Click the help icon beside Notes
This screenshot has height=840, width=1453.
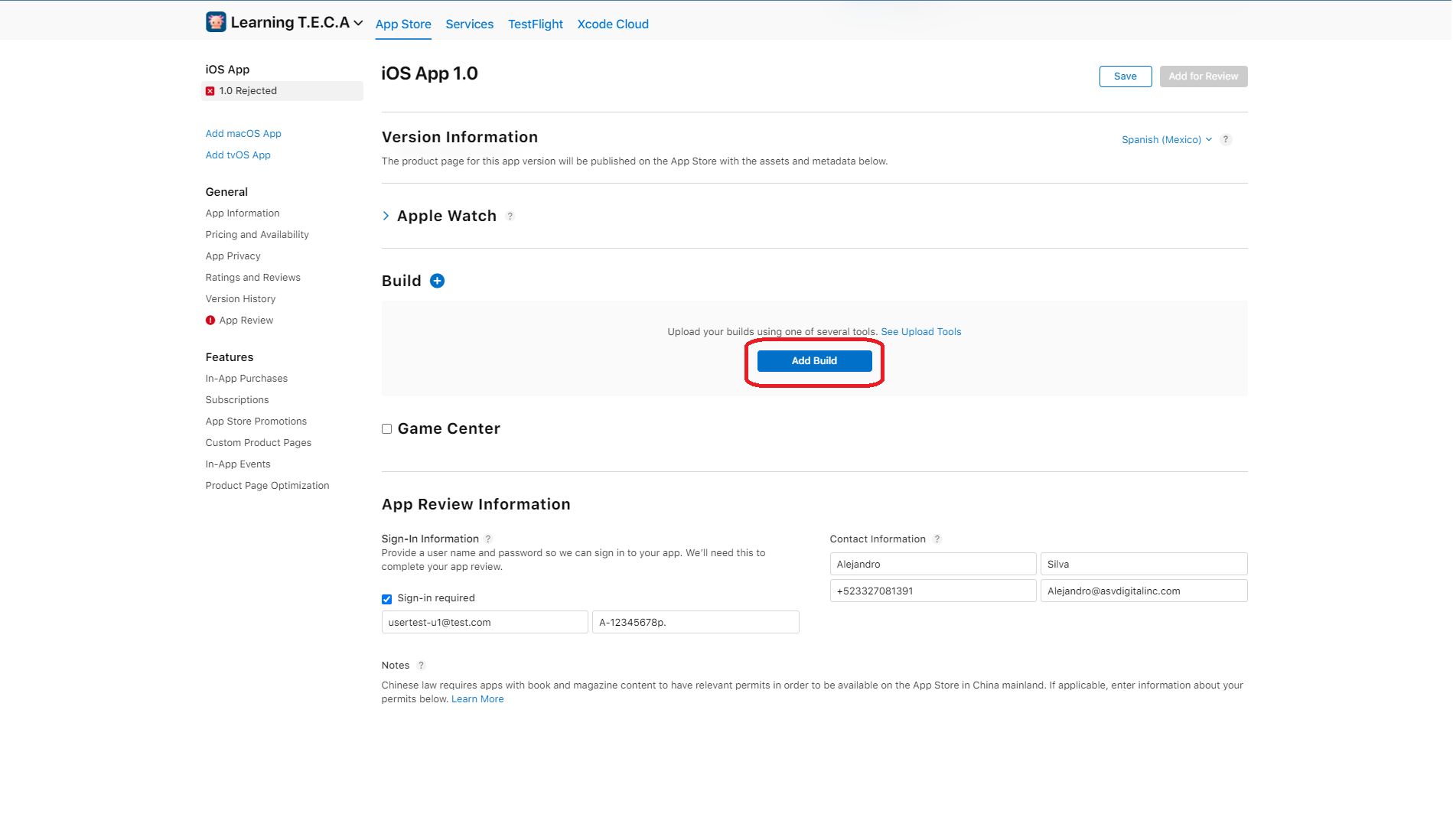click(421, 666)
